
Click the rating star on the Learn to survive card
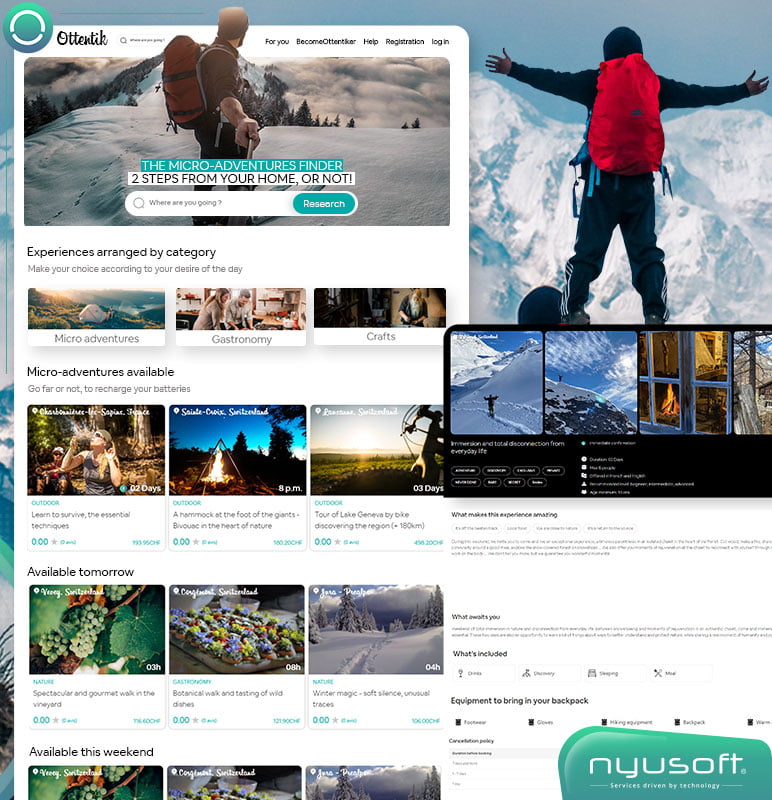(55, 542)
